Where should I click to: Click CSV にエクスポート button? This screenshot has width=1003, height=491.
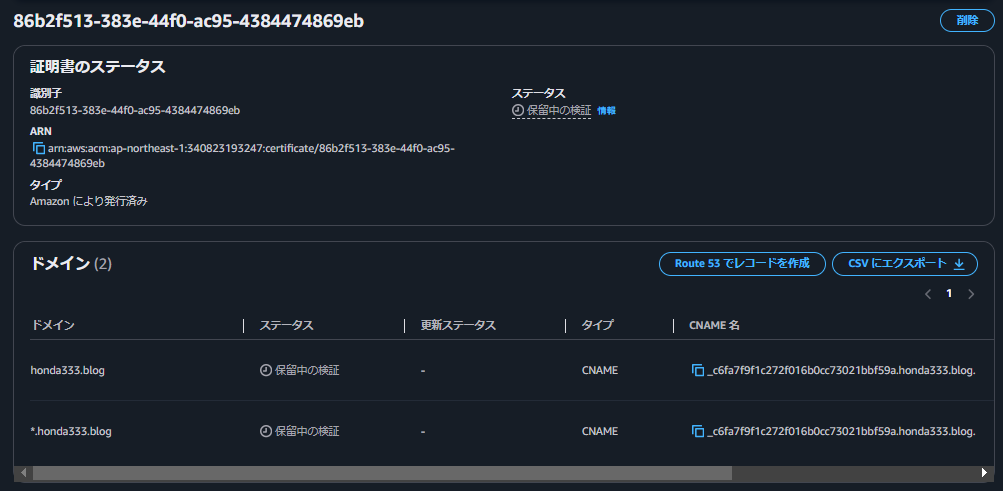click(904, 264)
